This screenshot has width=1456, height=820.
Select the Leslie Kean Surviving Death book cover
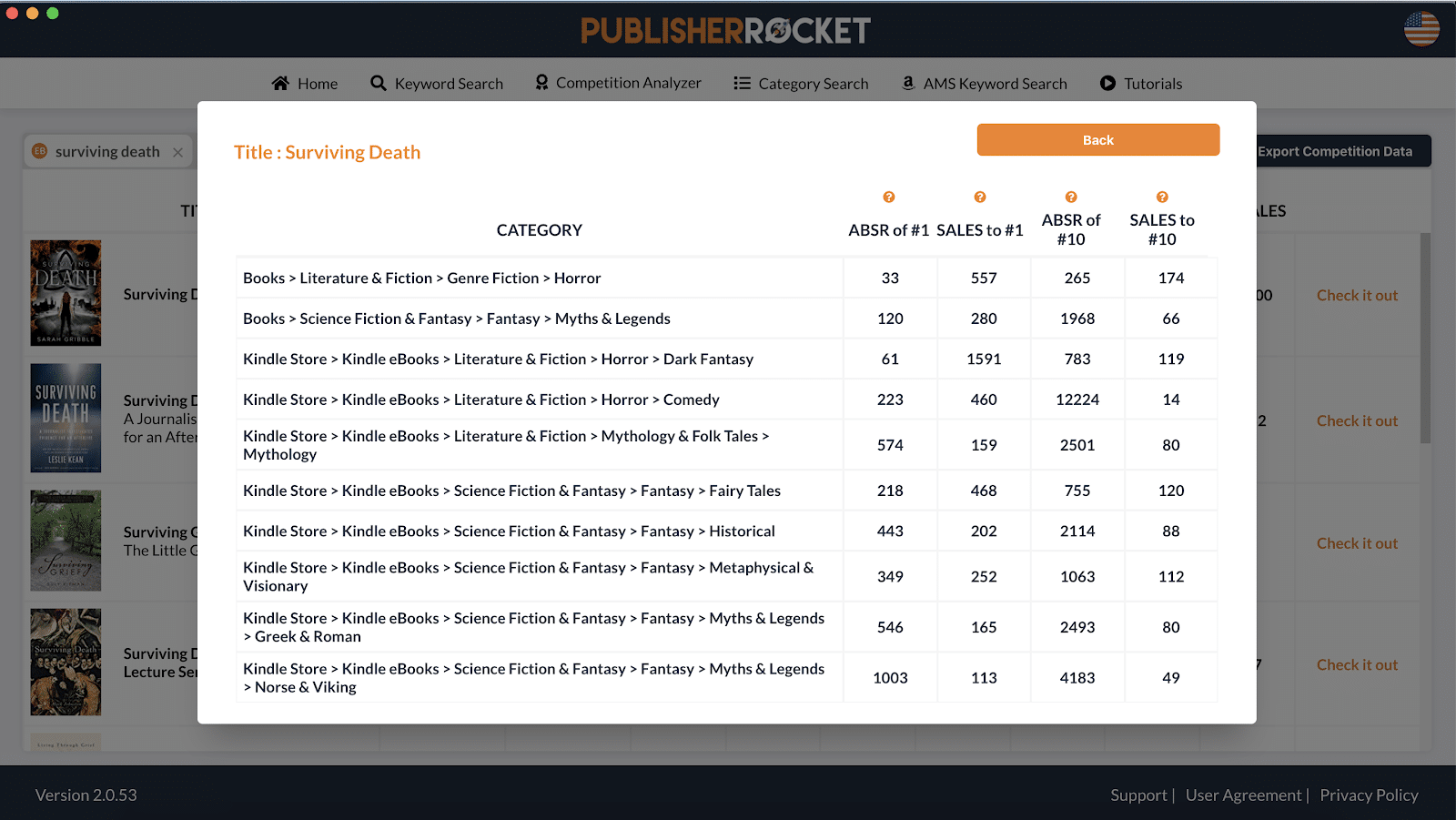(x=66, y=419)
